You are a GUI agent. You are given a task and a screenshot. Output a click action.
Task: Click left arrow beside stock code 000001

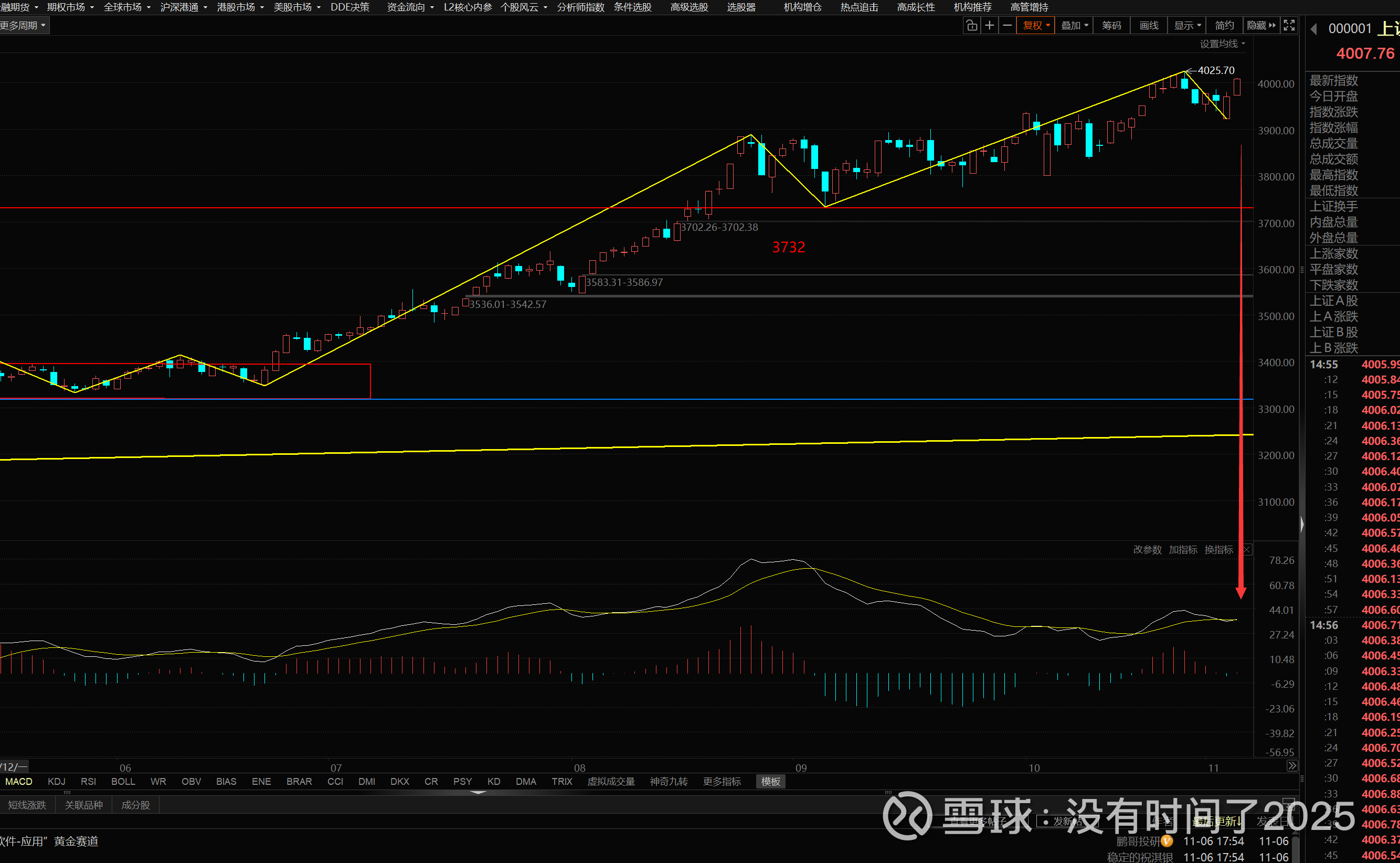[x=1314, y=29]
